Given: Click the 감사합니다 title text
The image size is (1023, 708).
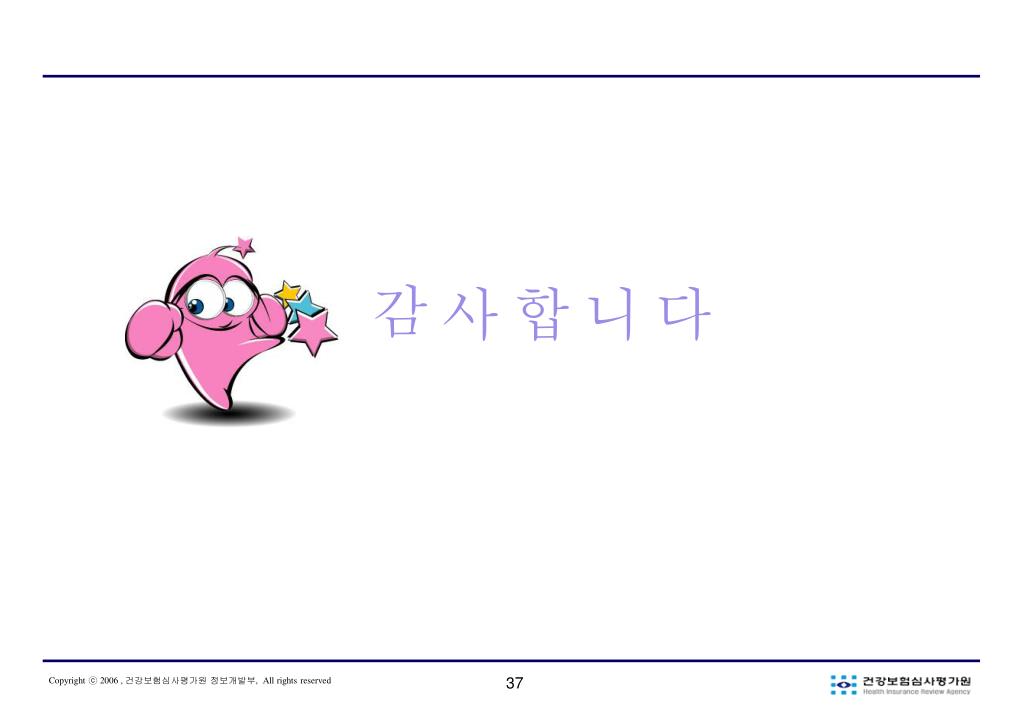Looking at the screenshot, I should tap(543, 313).
